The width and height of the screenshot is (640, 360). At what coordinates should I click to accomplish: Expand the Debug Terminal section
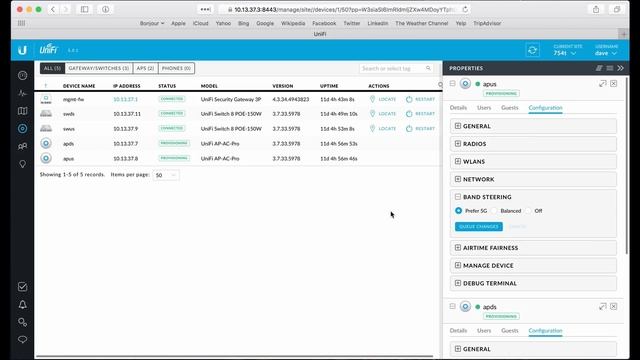coord(533,283)
